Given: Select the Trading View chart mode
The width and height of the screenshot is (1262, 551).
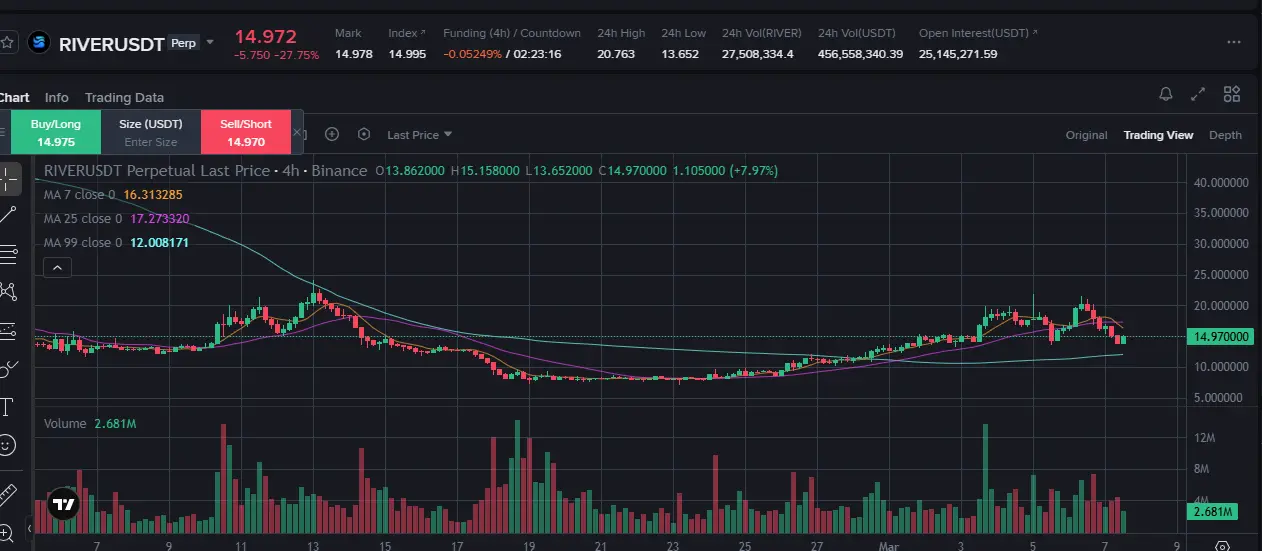Looking at the screenshot, I should [x=1158, y=135].
